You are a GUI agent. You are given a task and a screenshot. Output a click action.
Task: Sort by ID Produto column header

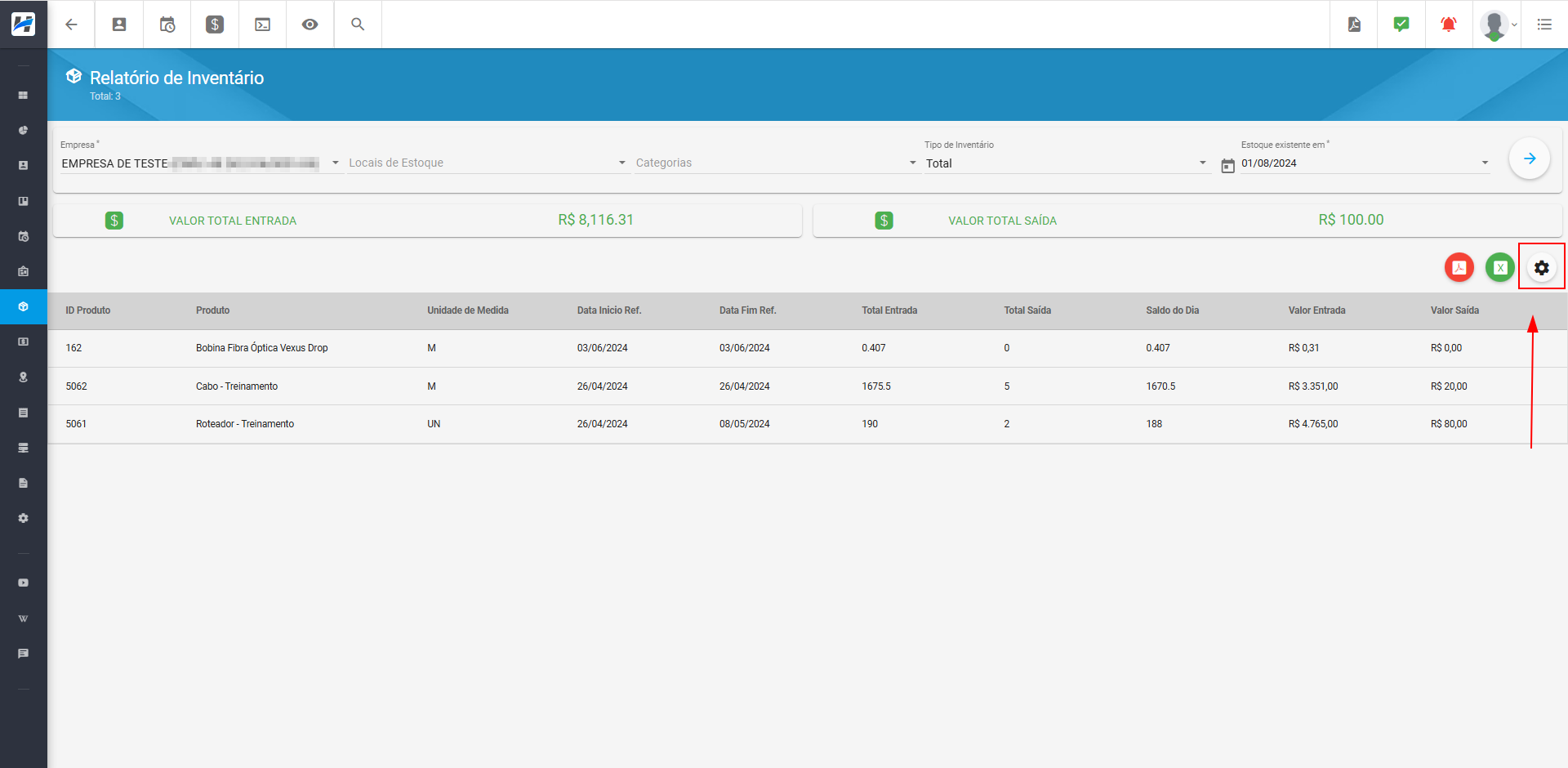pyautogui.click(x=88, y=310)
